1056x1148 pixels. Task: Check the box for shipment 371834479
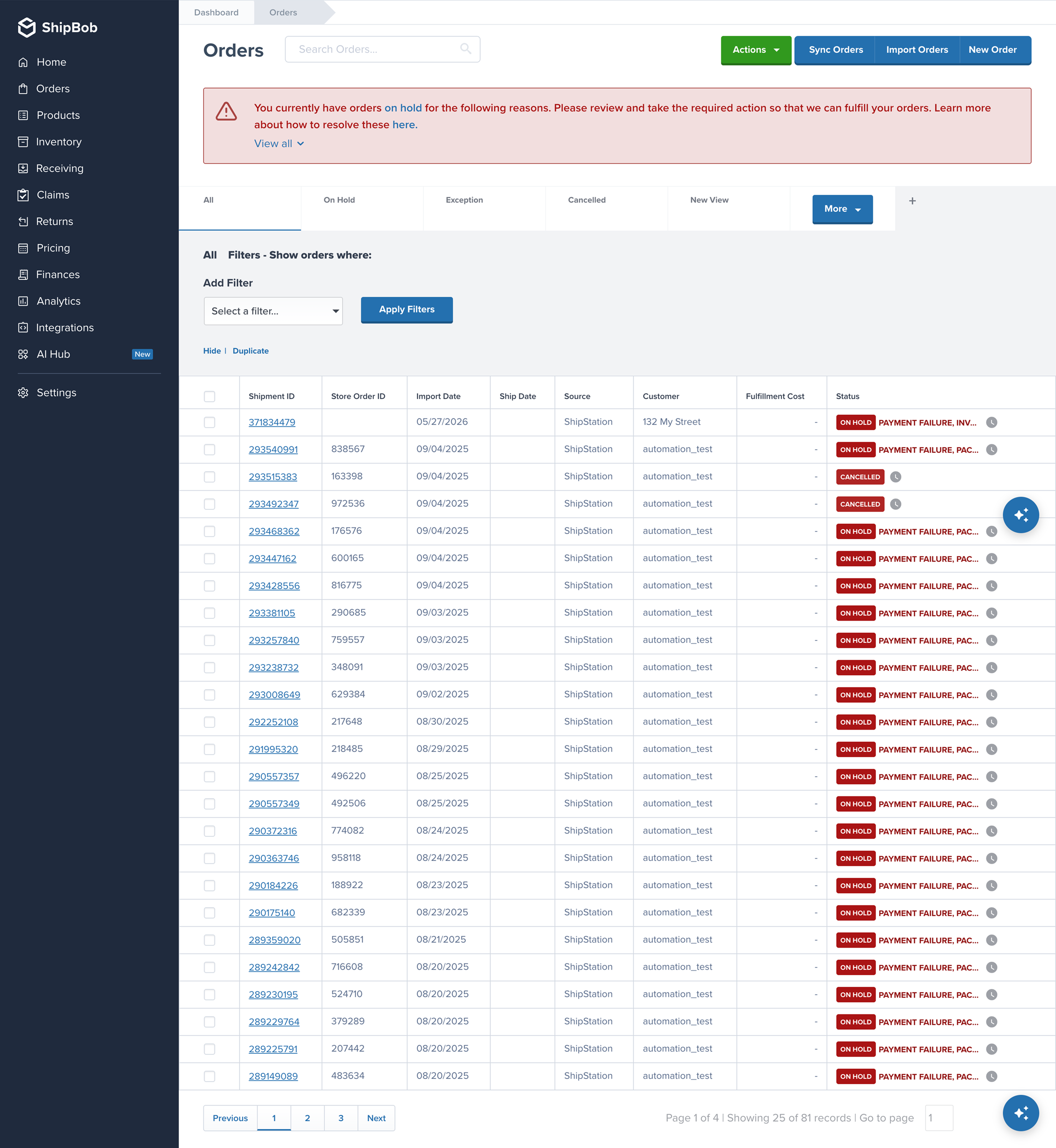coord(210,422)
